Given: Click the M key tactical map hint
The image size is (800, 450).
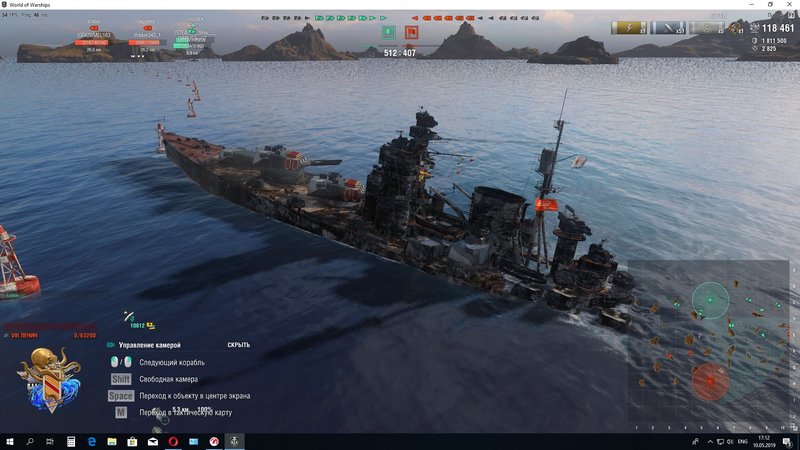Looking at the screenshot, I should tap(121, 412).
